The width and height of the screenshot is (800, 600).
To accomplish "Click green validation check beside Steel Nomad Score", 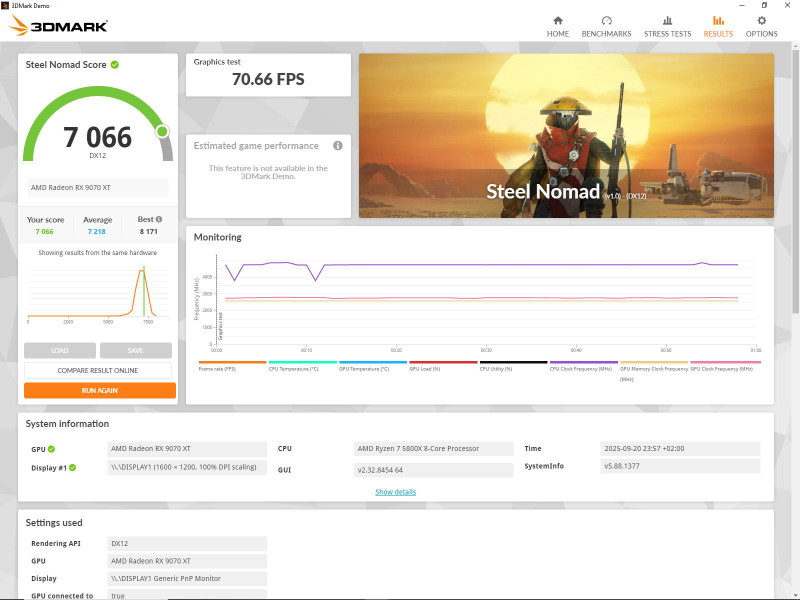I will tap(115, 65).
